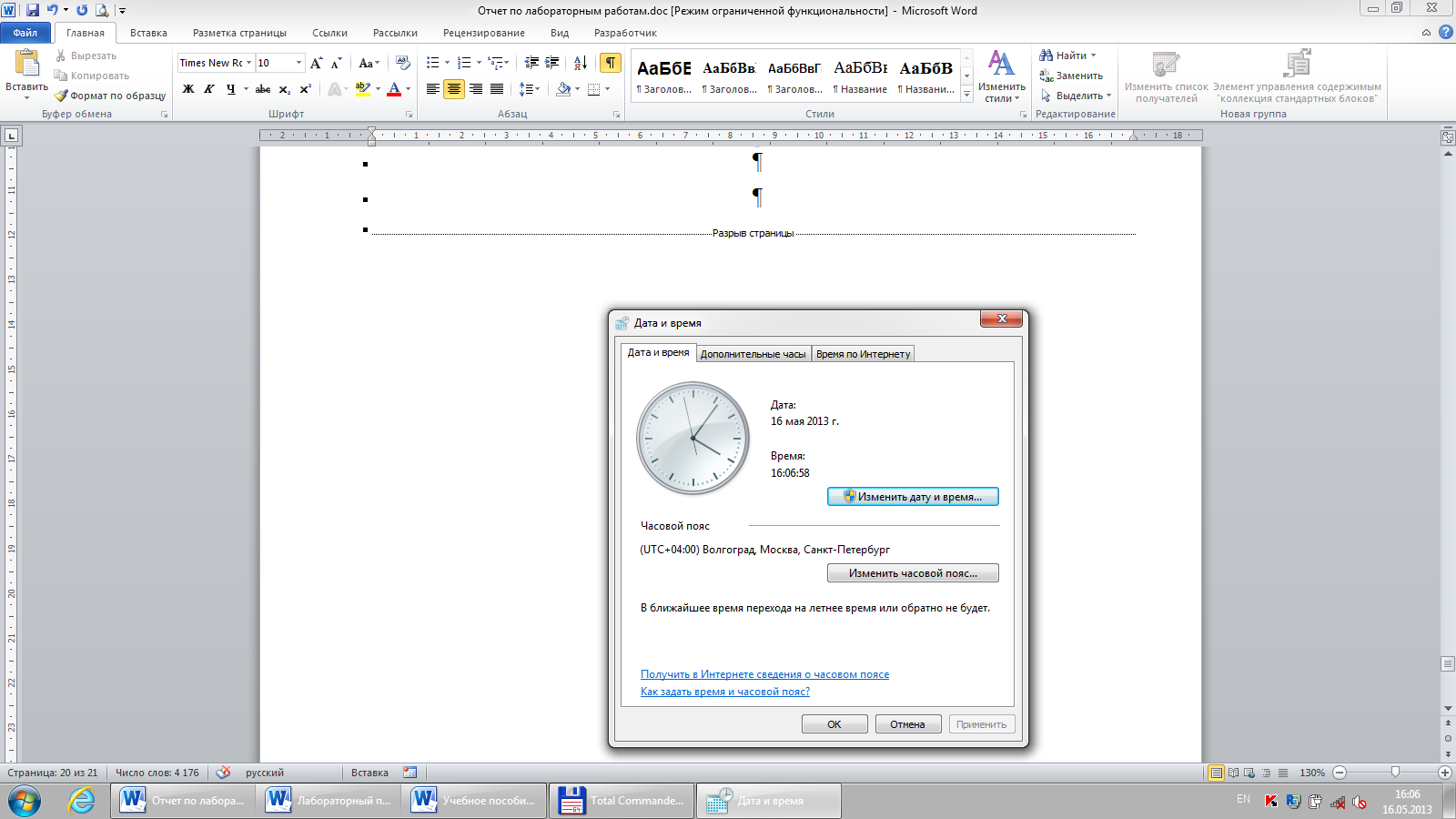Open shading fill color dropdown arrow

tap(577, 89)
